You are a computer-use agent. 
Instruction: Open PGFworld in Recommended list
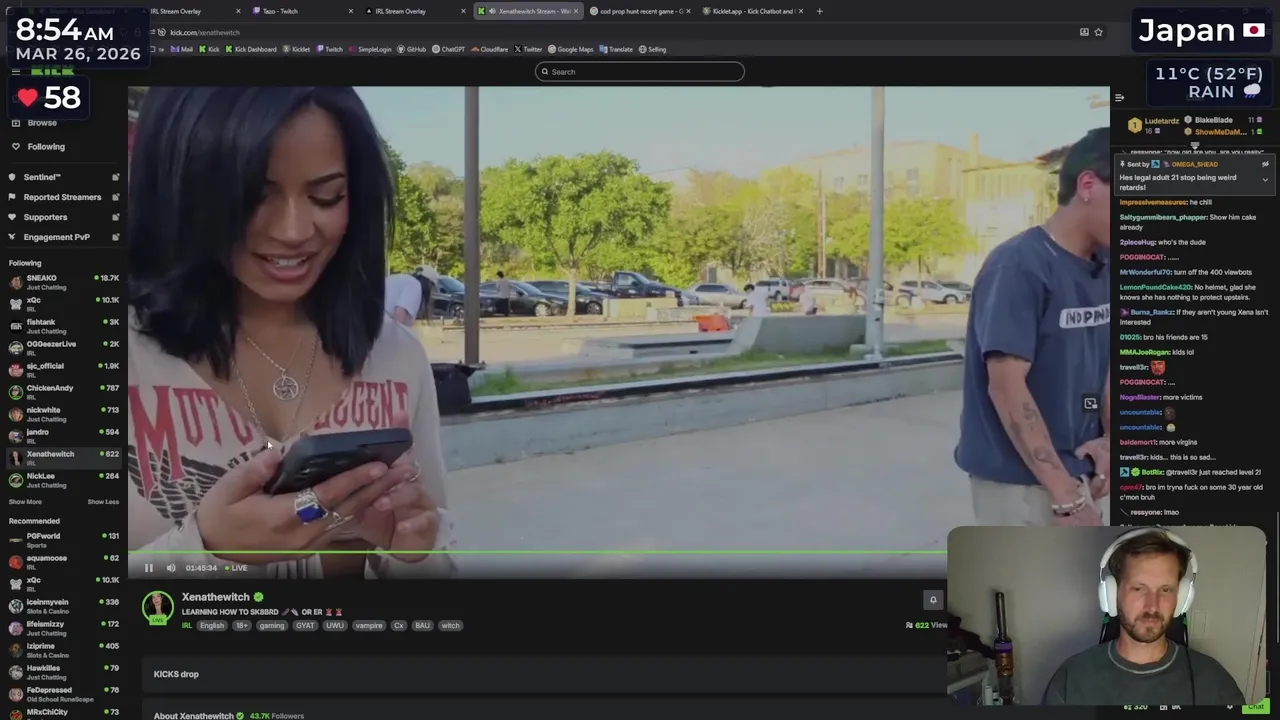tap(63, 540)
